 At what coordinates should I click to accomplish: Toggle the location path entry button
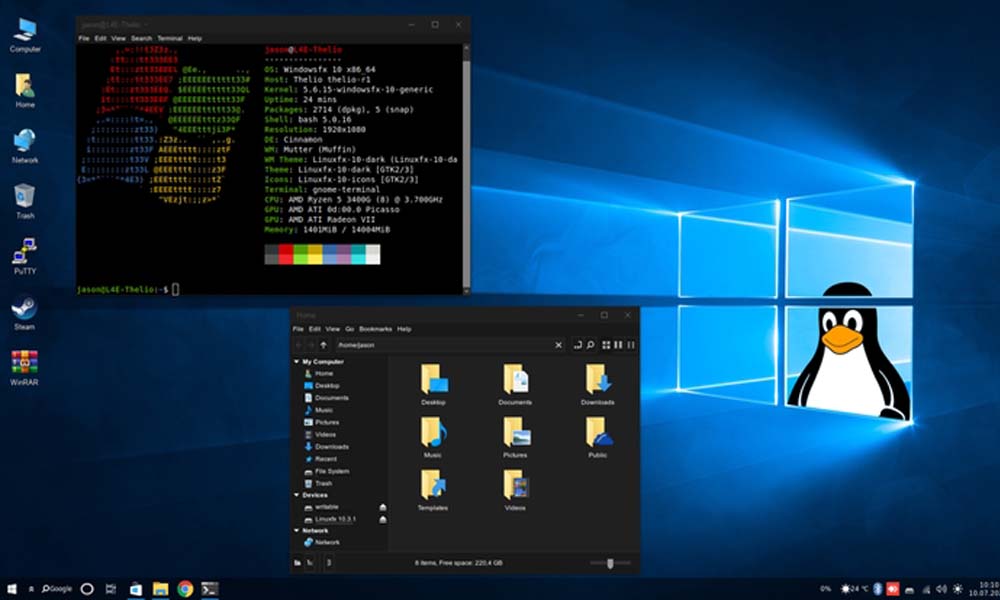tap(578, 345)
